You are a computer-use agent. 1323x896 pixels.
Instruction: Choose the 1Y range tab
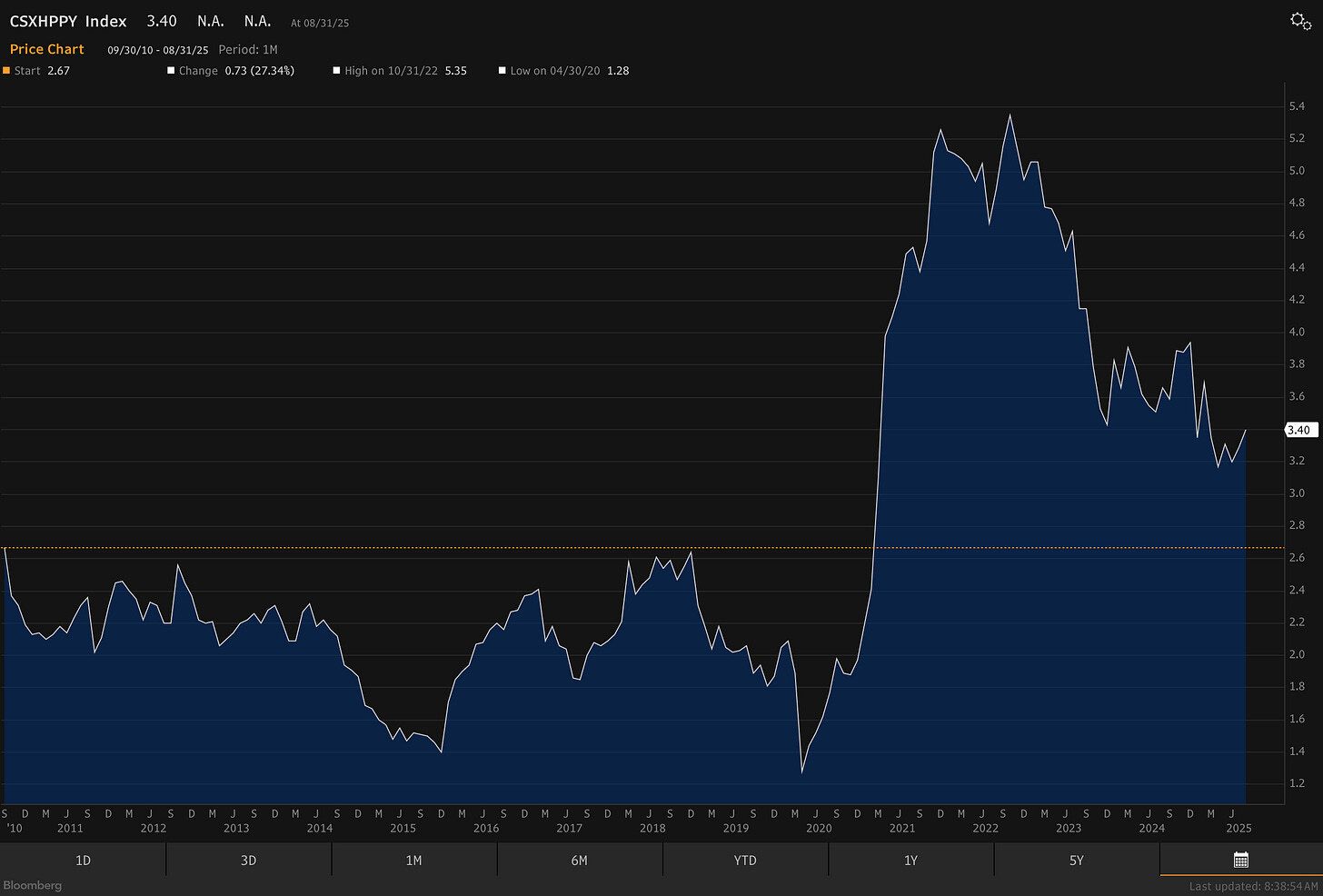coord(910,860)
